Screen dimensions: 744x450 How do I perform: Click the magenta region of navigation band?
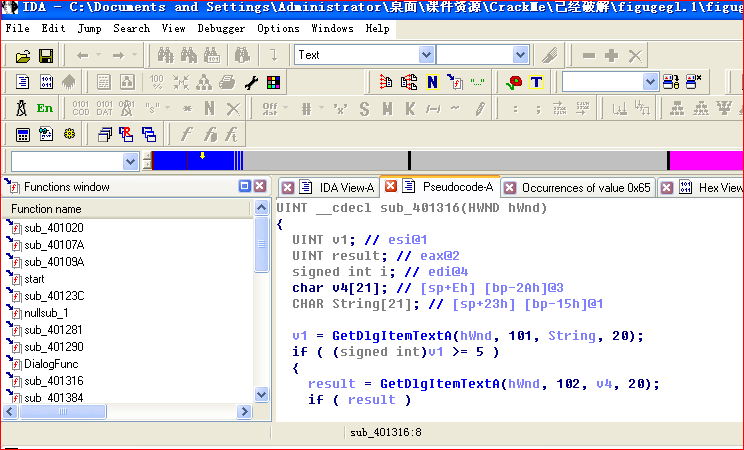[x=707, y=160]
